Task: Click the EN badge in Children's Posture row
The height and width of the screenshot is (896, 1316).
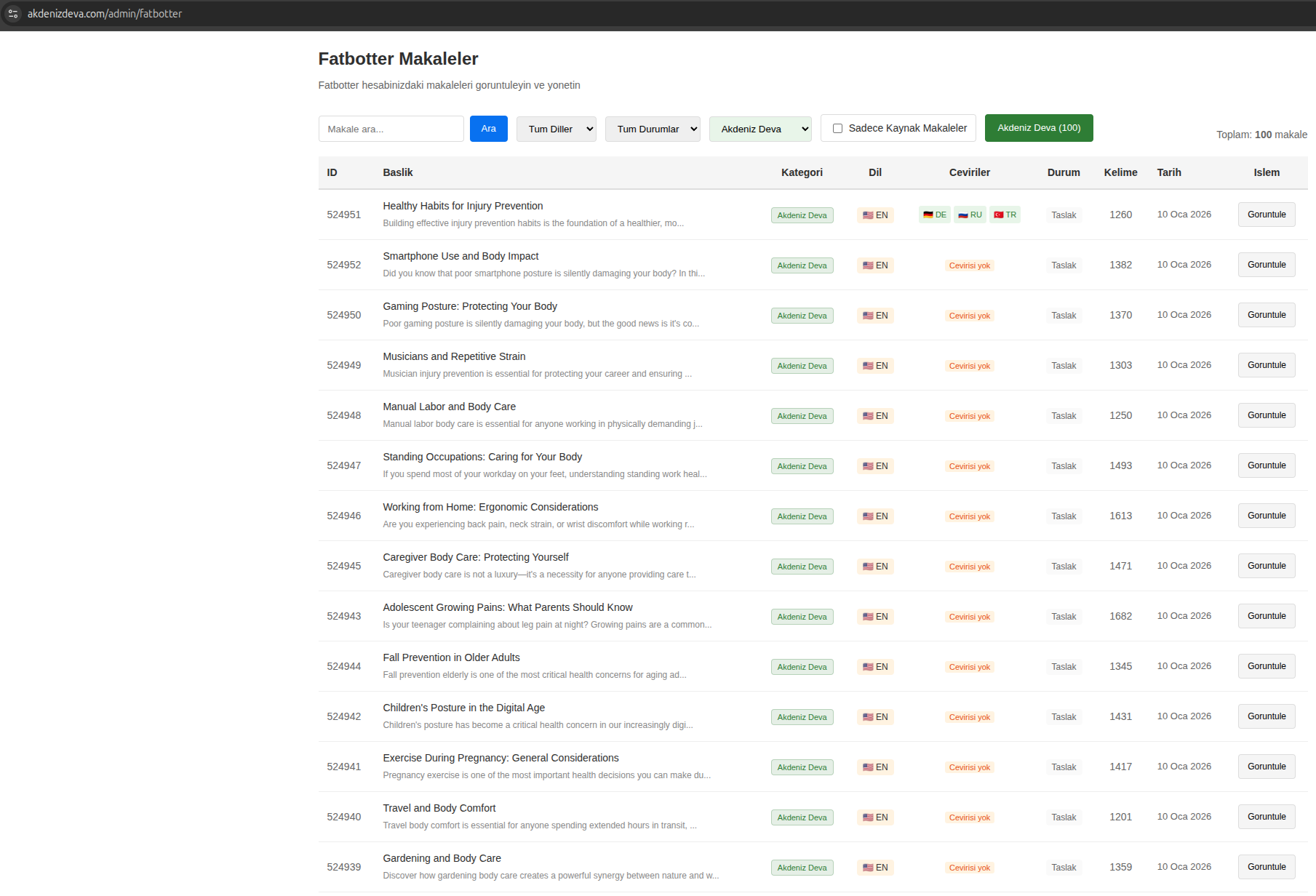Action: [875, 717]
